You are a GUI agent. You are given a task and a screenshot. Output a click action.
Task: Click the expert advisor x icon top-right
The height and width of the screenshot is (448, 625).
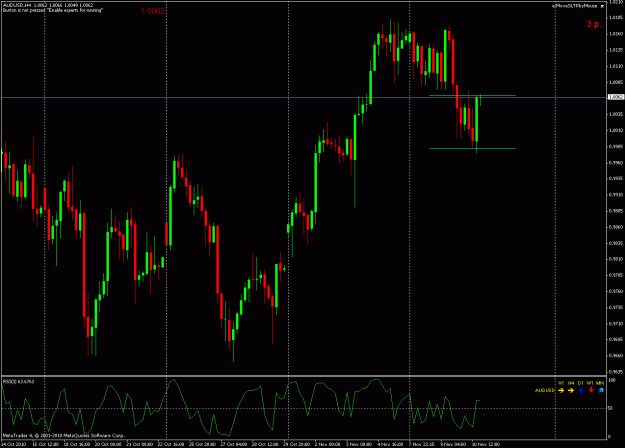(602, 6)
